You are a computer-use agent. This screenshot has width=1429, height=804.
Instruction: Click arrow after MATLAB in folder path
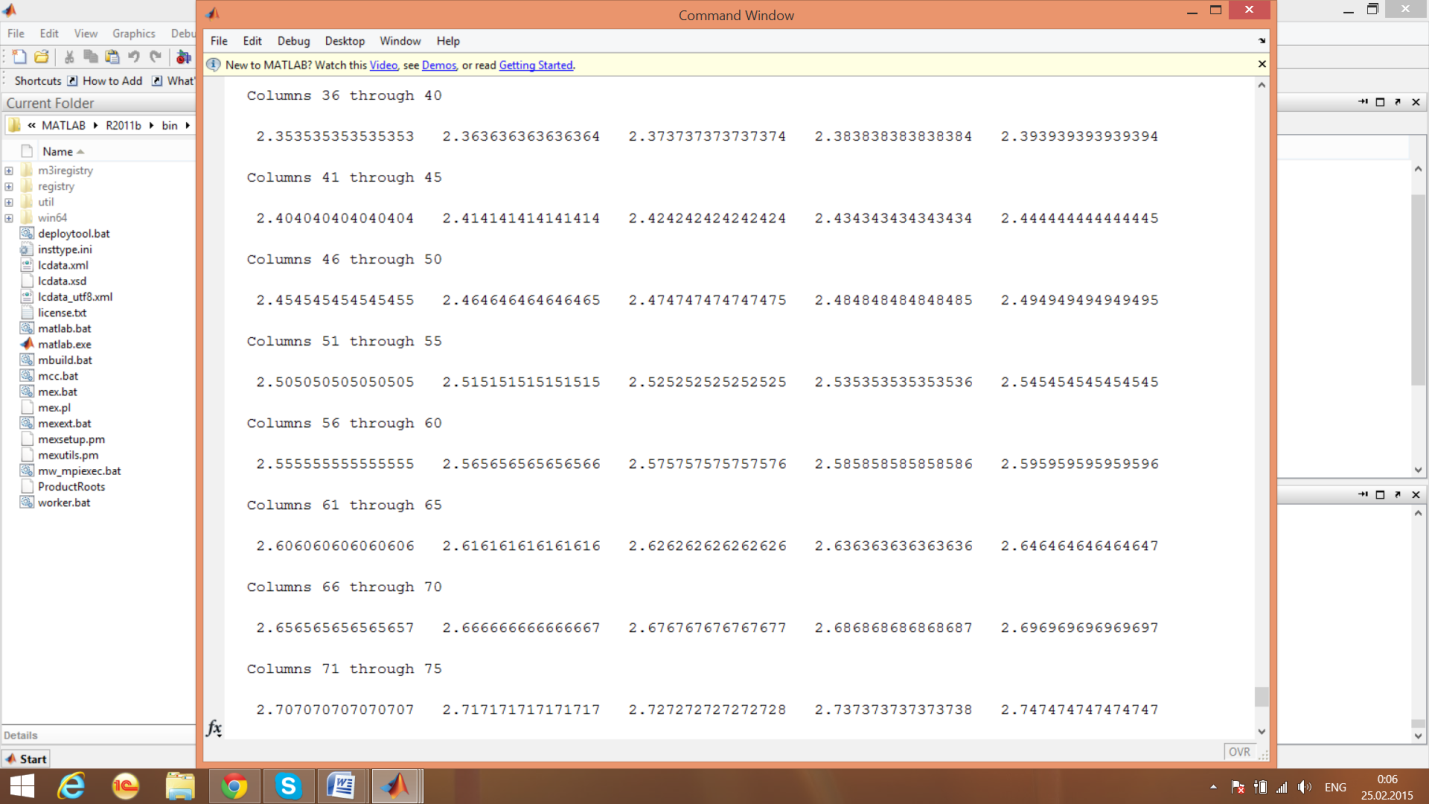tap(96, 126)
